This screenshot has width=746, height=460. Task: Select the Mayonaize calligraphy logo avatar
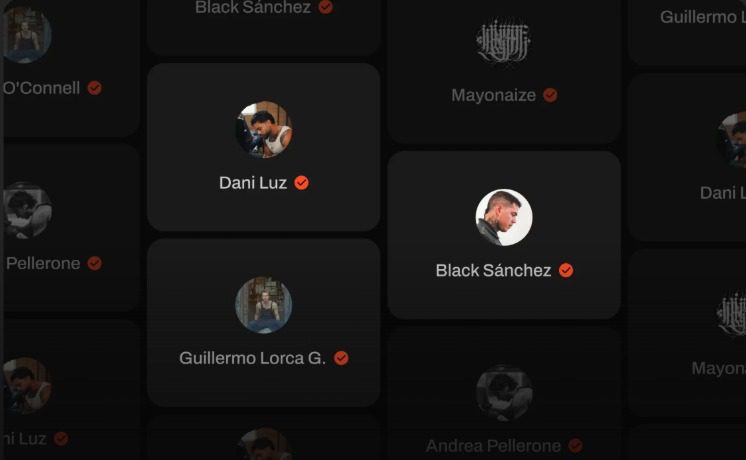tap(504, 41)
